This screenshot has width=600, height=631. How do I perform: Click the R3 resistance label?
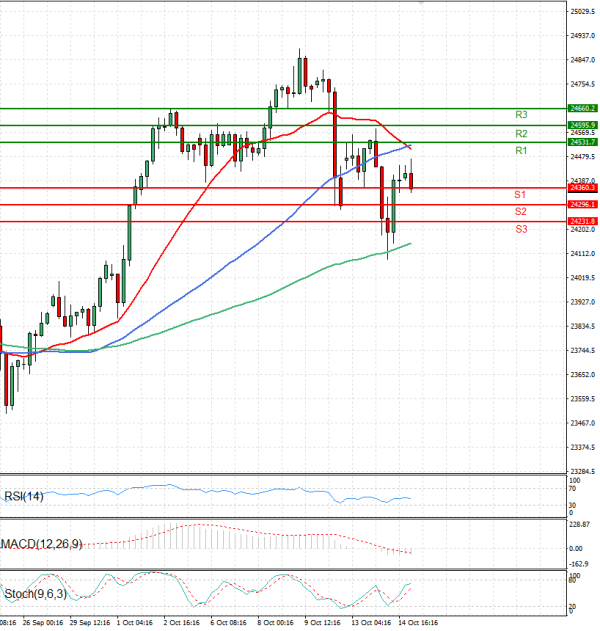pos(521,116)
